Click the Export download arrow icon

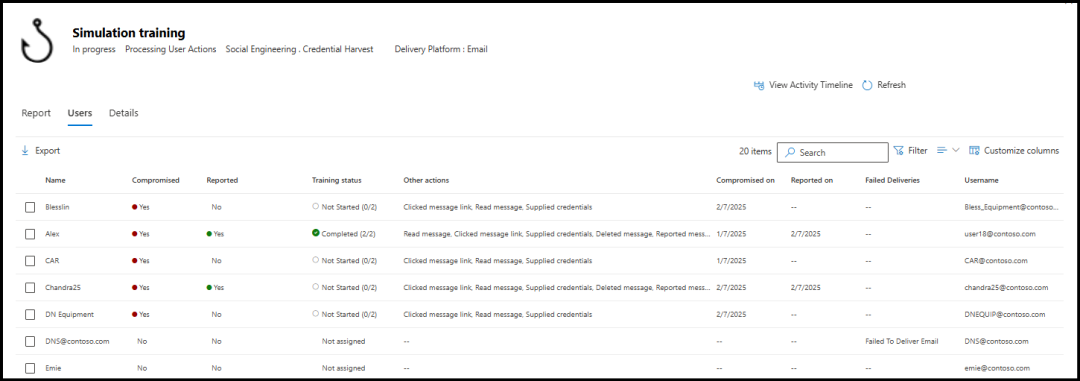[25, 151]
